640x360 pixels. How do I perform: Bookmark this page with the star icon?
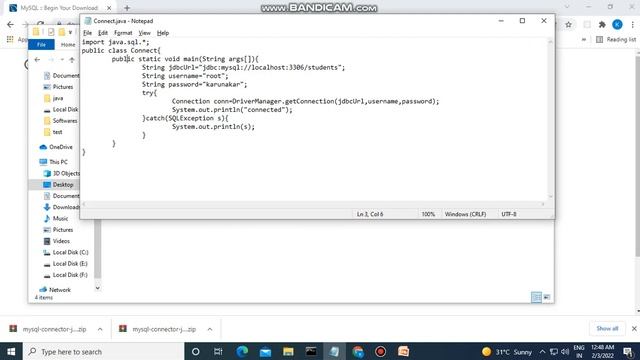569,24
